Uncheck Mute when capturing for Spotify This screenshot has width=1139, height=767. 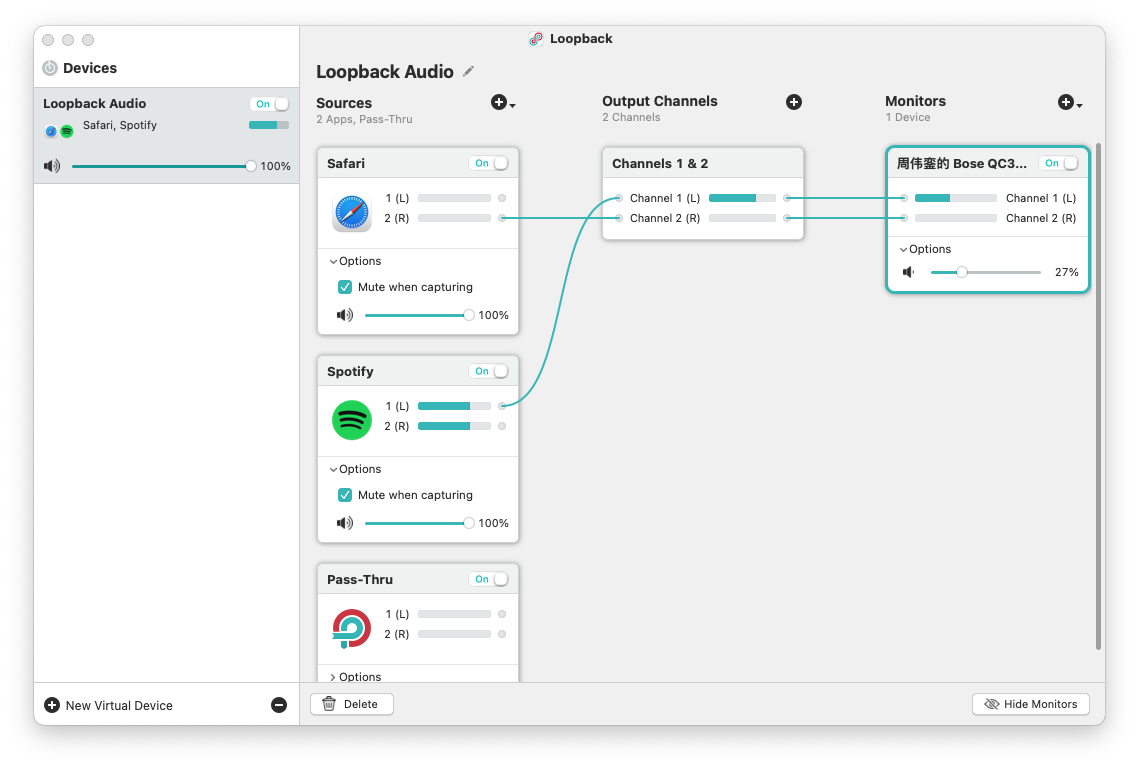[x=345, y=495]
